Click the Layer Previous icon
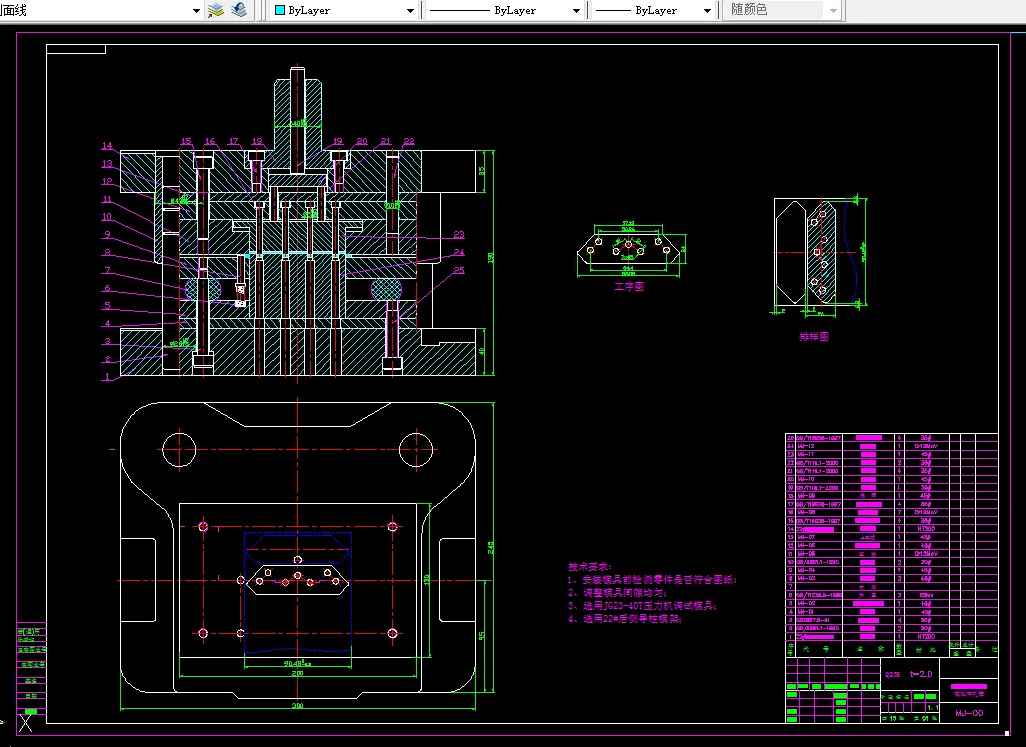The image size is (1026, 747). pos(238,10)
